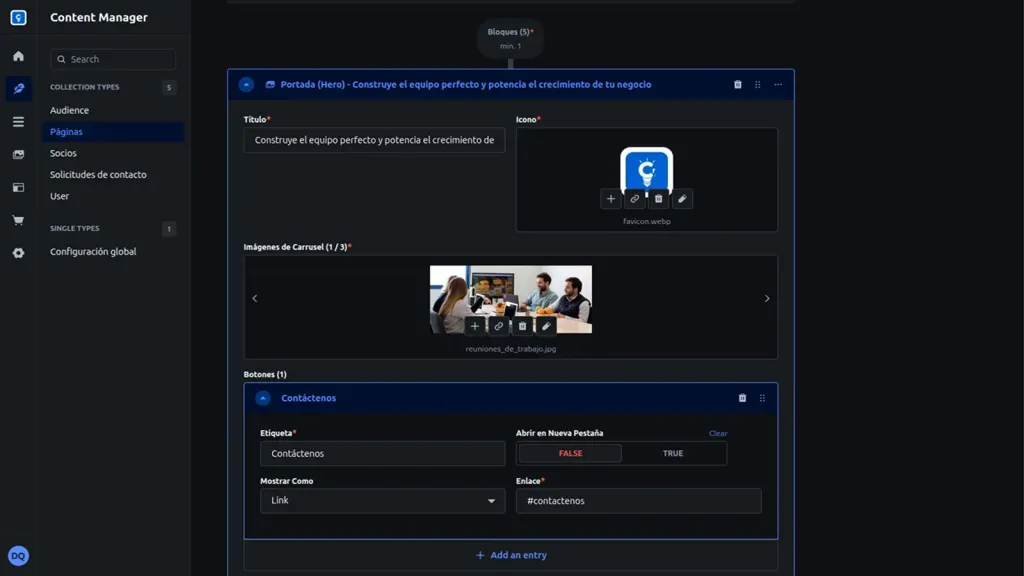Edit the favicon.webp icon asset
1024x576 pixels.
682,199
